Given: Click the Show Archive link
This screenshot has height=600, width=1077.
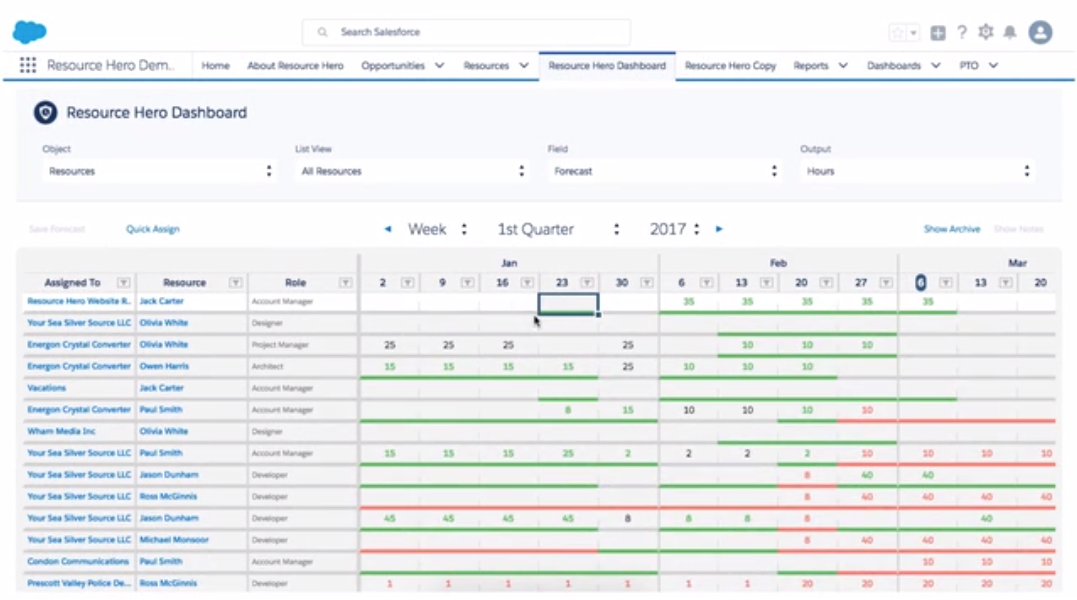Looking at the screenshot, I should [x=951, y=229].
